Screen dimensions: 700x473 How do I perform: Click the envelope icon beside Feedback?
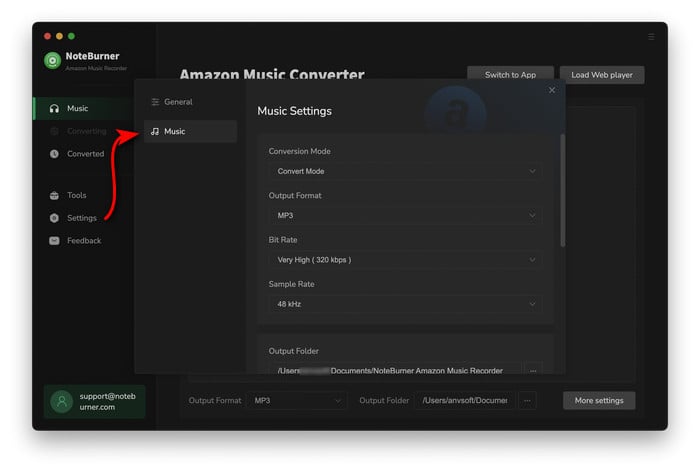[x=54, y=241]
